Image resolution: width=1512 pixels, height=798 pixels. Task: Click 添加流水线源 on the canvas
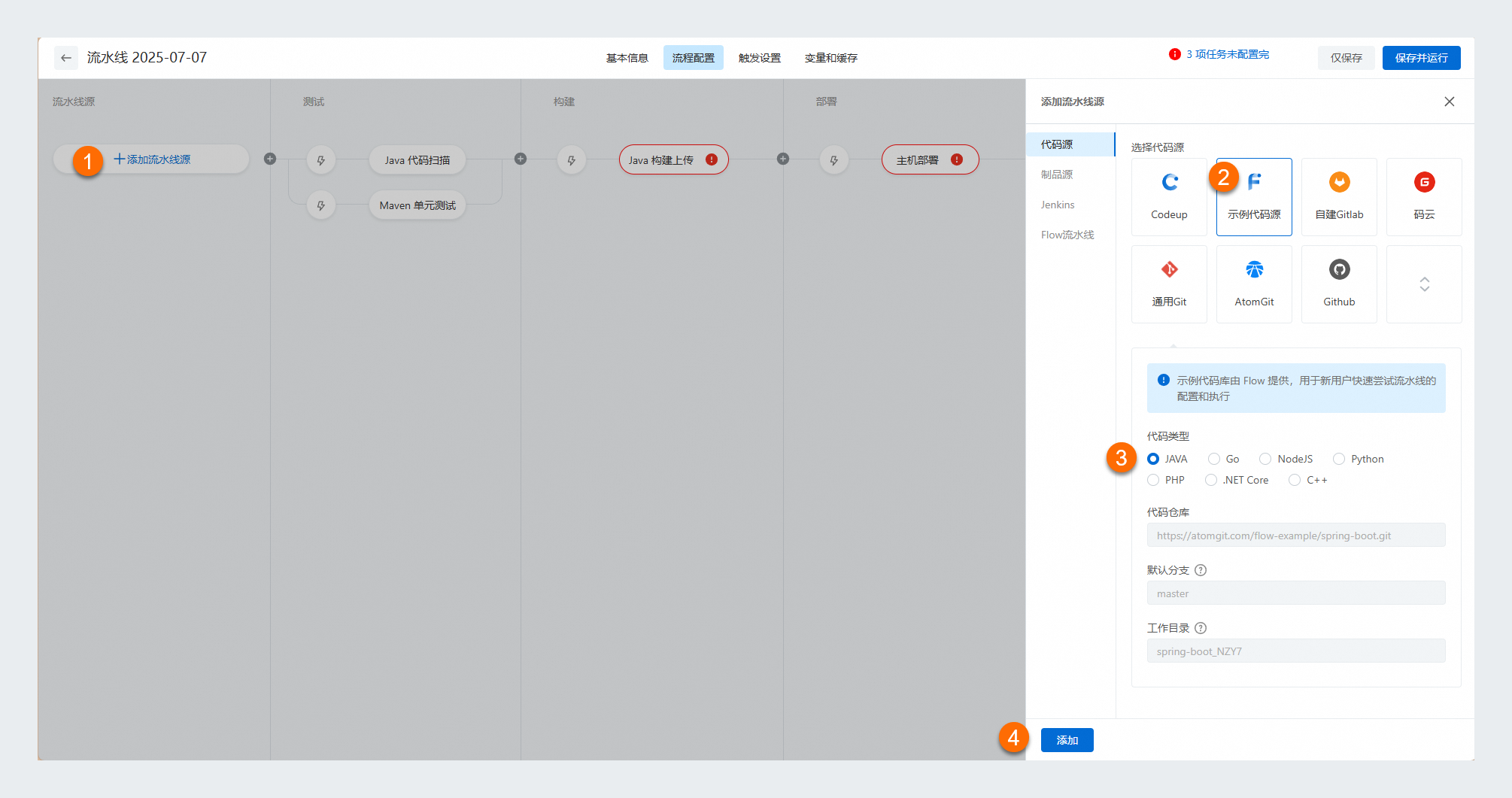[x=151, y=159]
